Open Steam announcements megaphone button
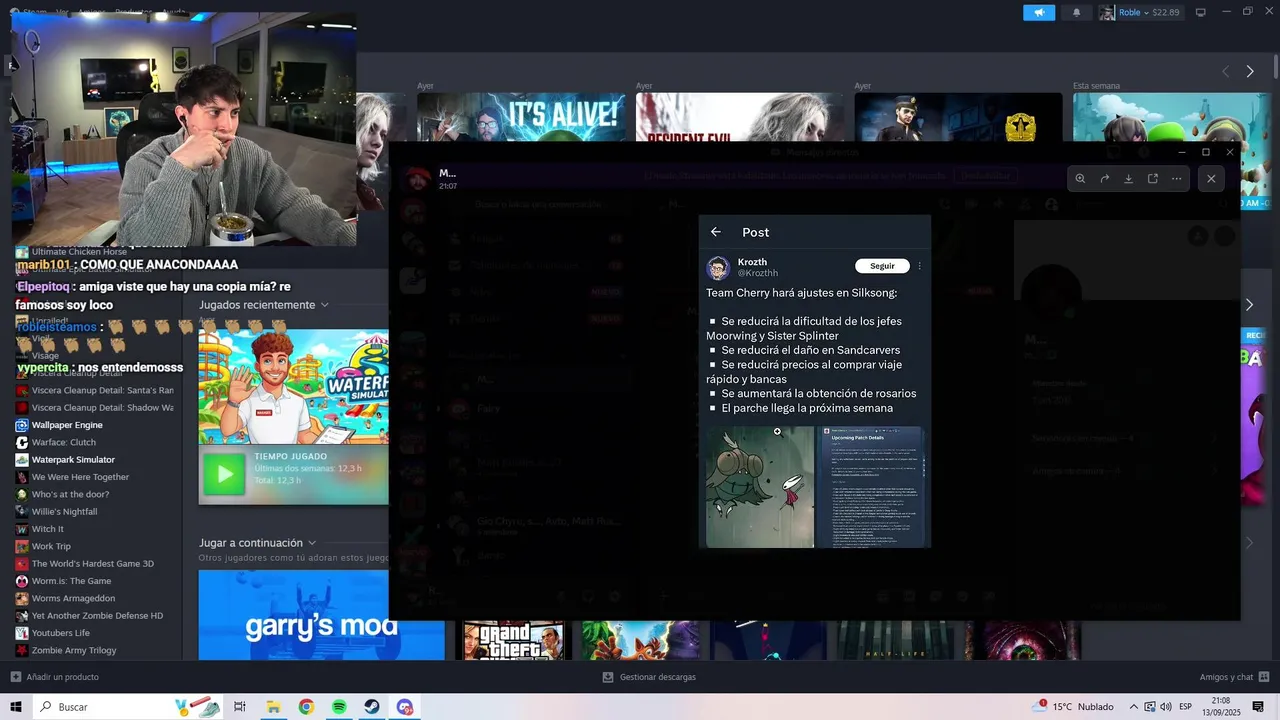 (1039, 12)
